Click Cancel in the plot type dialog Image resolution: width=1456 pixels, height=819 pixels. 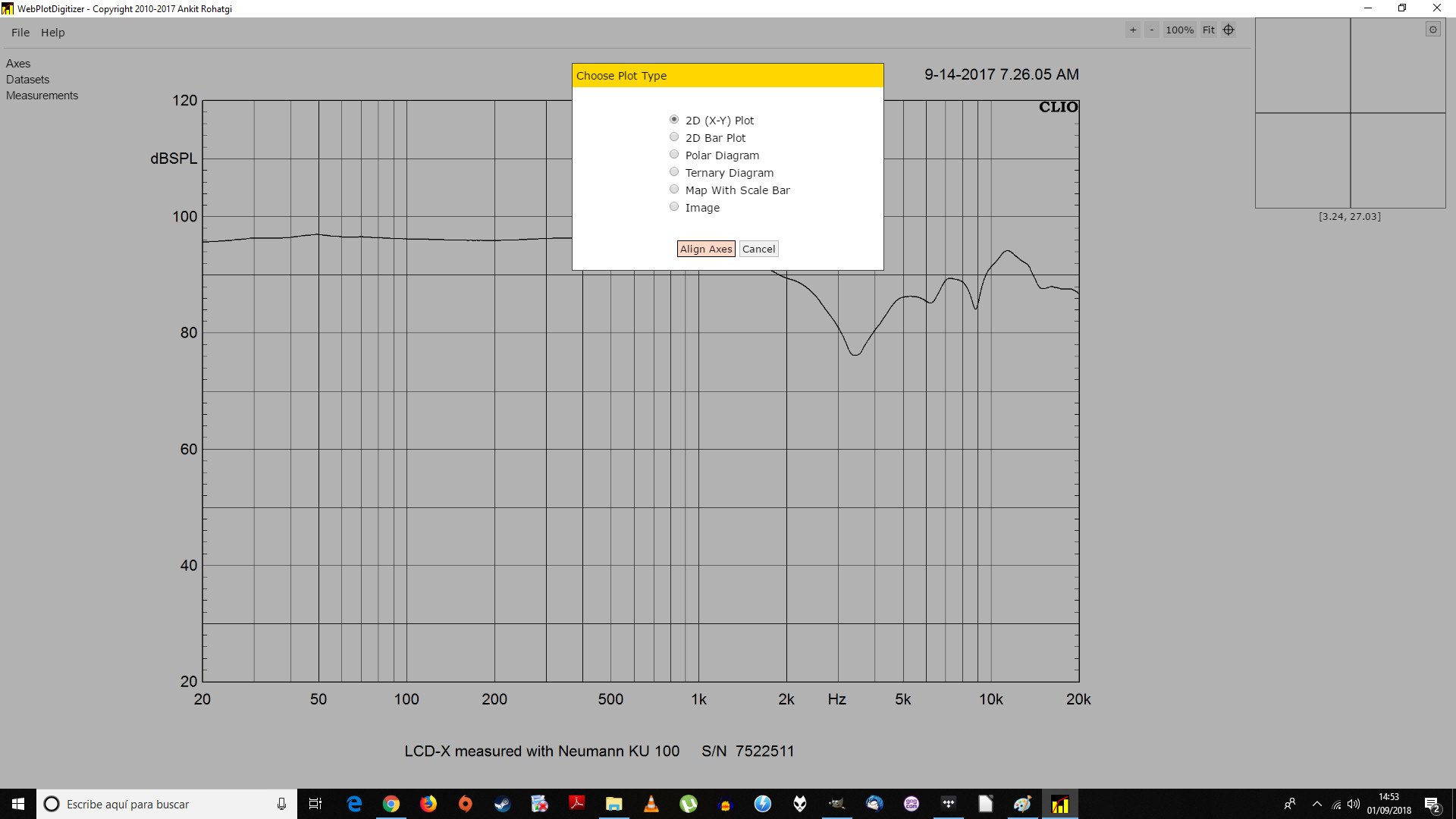(758, 249)
